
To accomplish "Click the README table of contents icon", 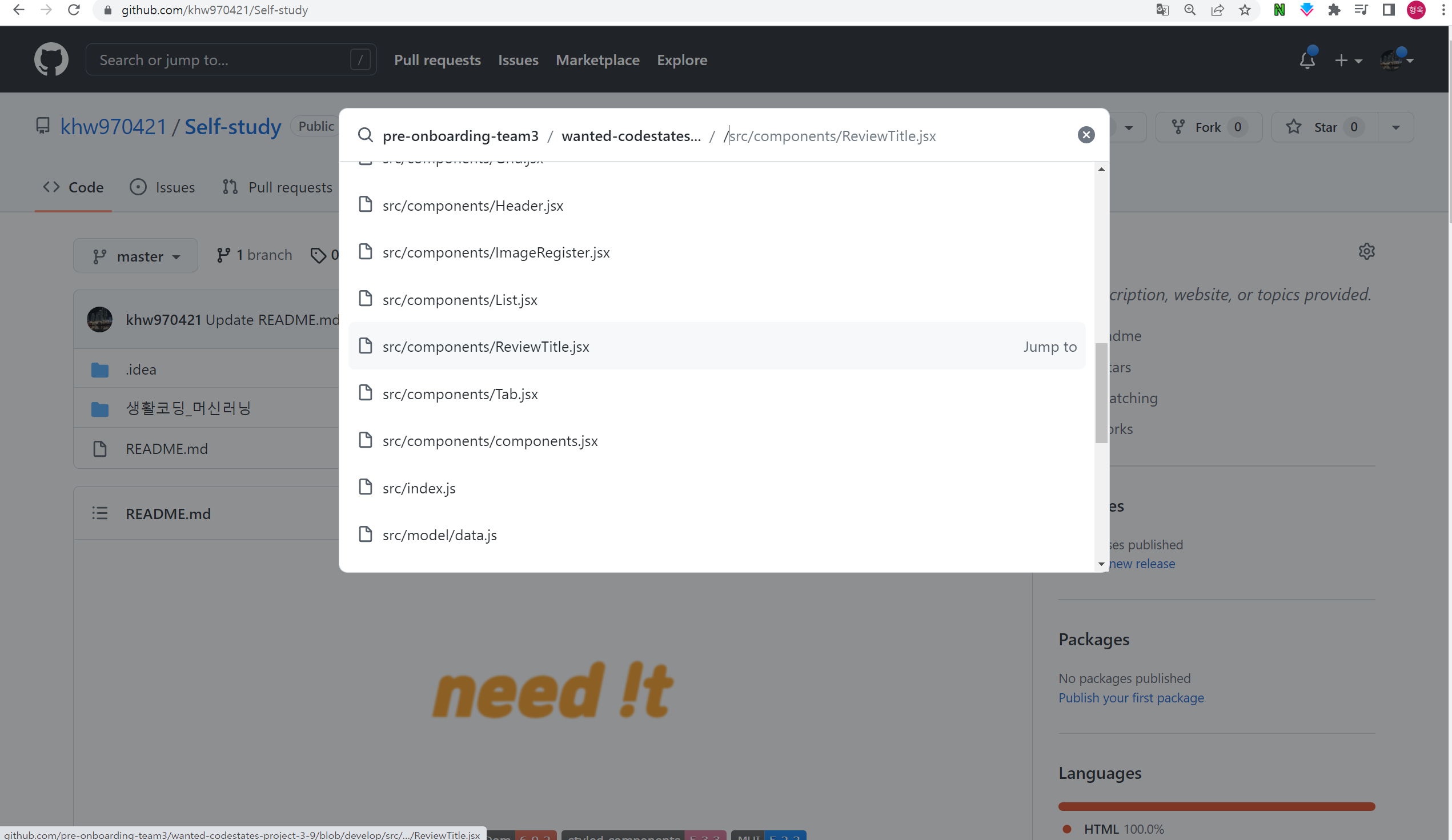I will point(100,513).
